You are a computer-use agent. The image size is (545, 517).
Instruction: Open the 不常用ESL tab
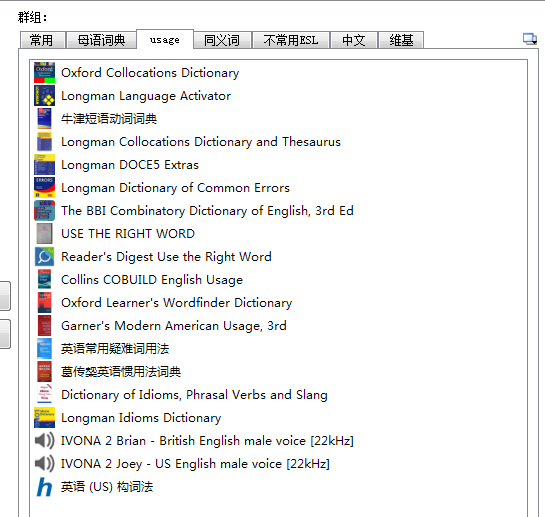[291, 40]
